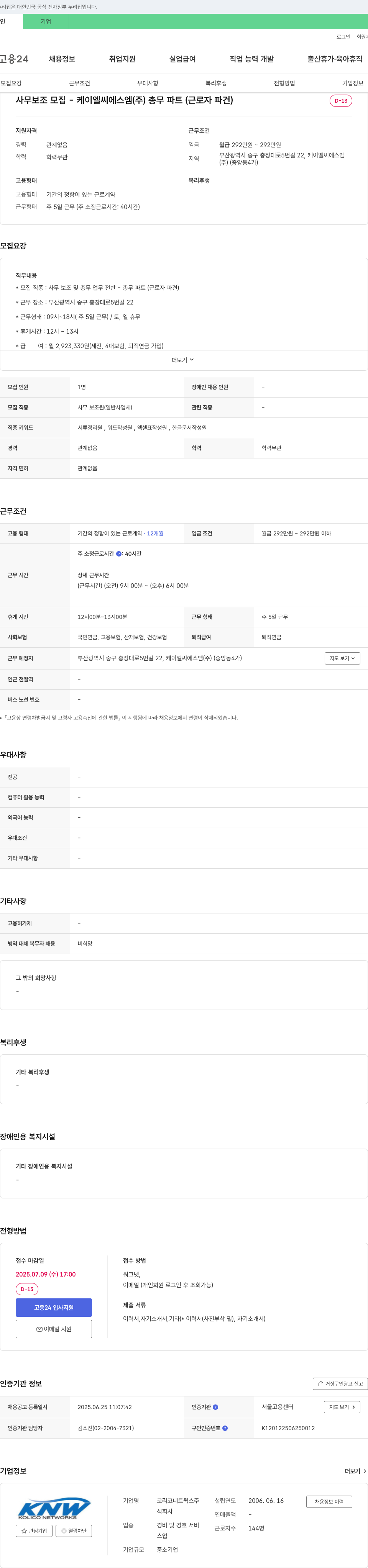
Task: Add company to favorites with 관심기업 star
Action: pos(34,1531)
